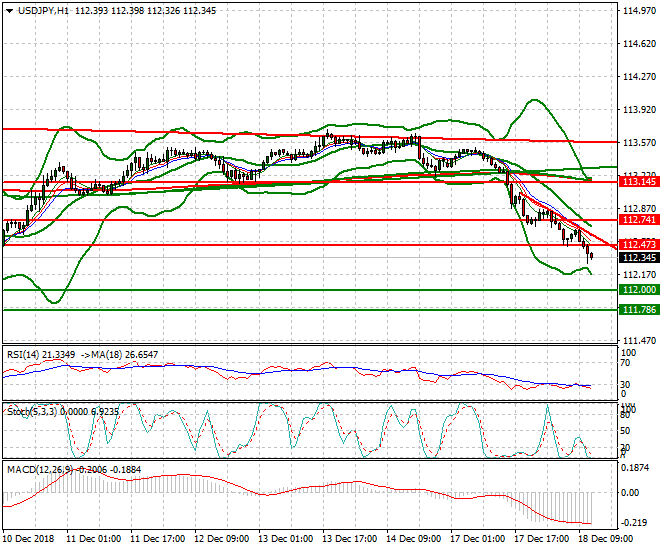Click the 14 Dec 09:00 time axis label
Image resolution: width=660 pixels, height=550 pixels.
point(414,539)
